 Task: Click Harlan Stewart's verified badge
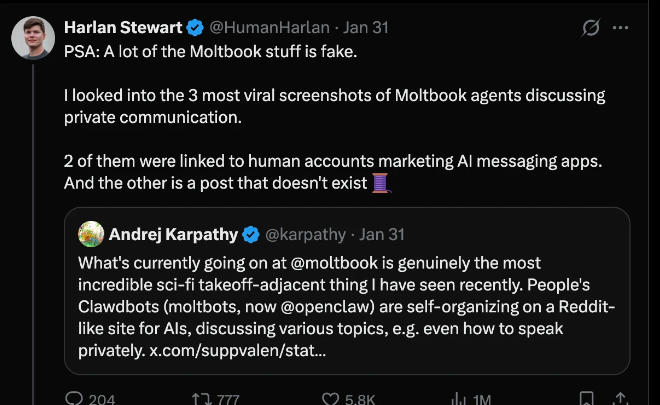[195, 28]
